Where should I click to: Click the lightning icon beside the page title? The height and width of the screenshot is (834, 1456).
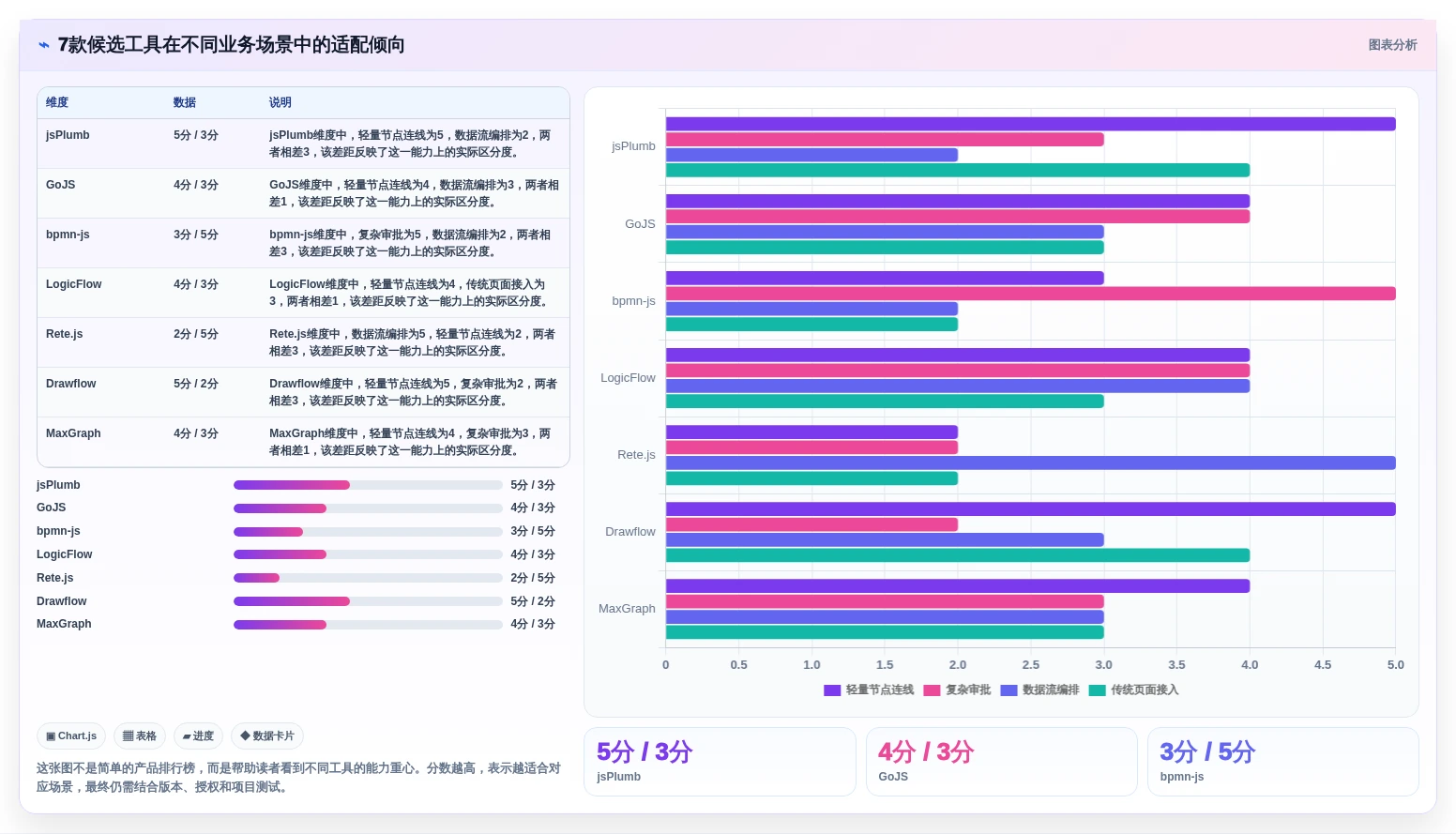[43, 45]
